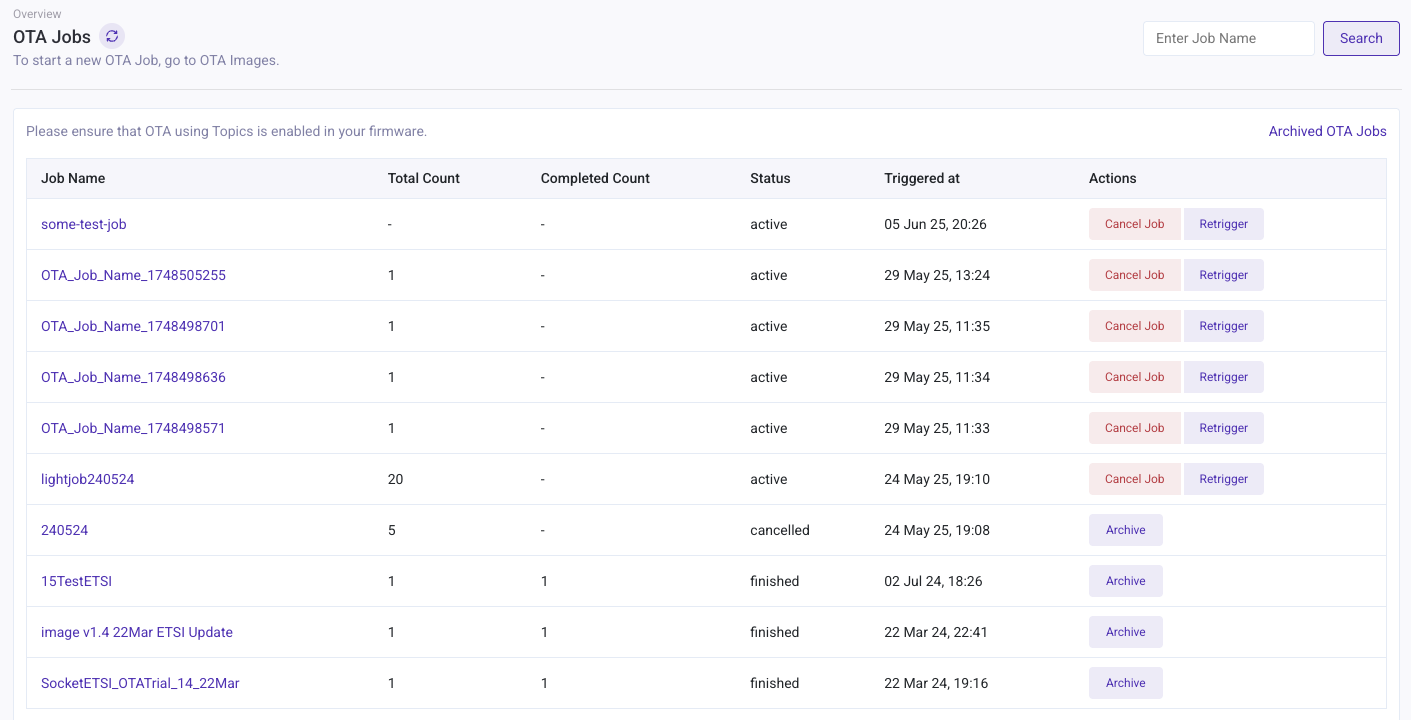Open image v1.4 22Mar ETSI Update job
Viewport: 1411px width, 720px height.
(137, 632)
